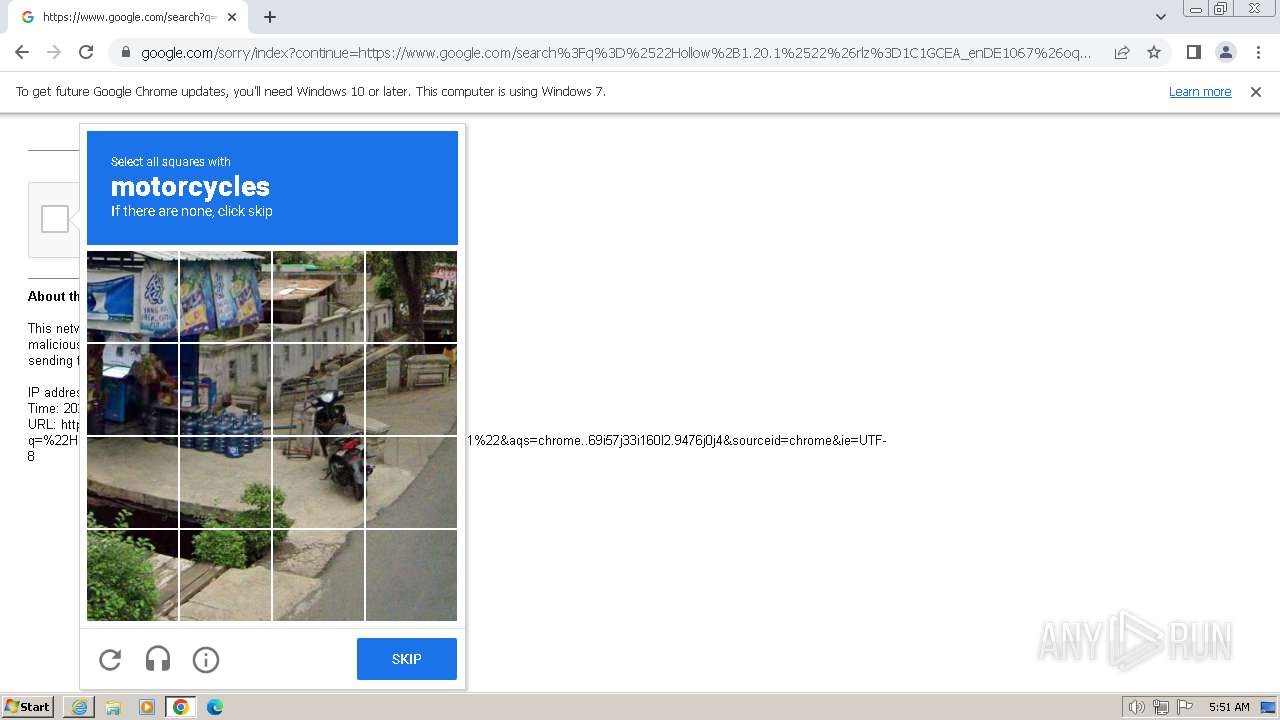Image resolution: width=1280 pixels, height=720 pixels.
Task: Open Chrome three-dot menu
Action: coord(1258,52)
